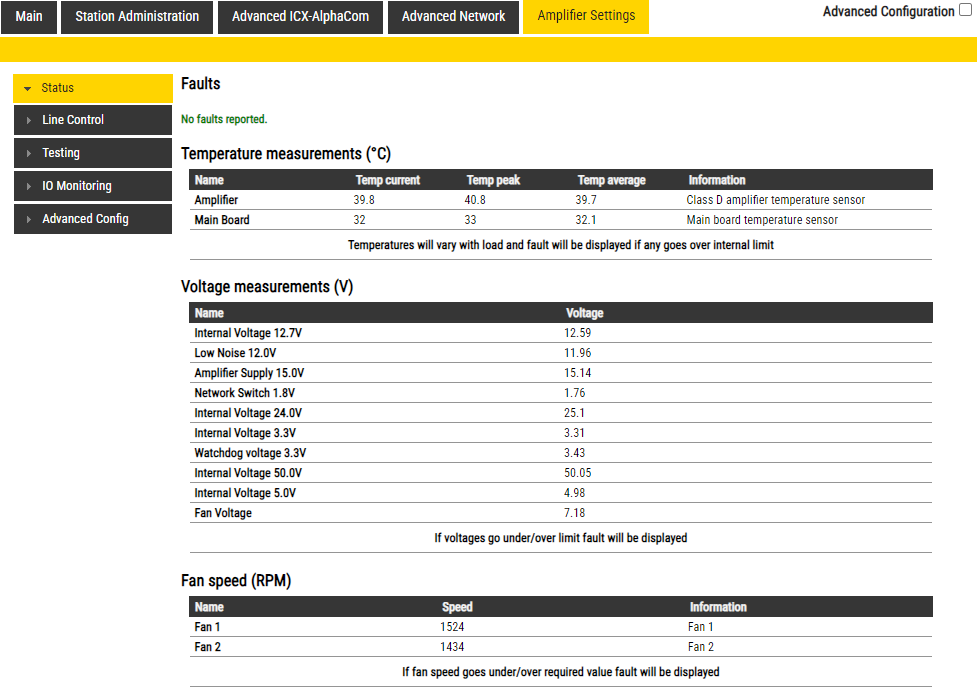
Task: Switch to Station Administration tab
Action: tap(137, 17)
